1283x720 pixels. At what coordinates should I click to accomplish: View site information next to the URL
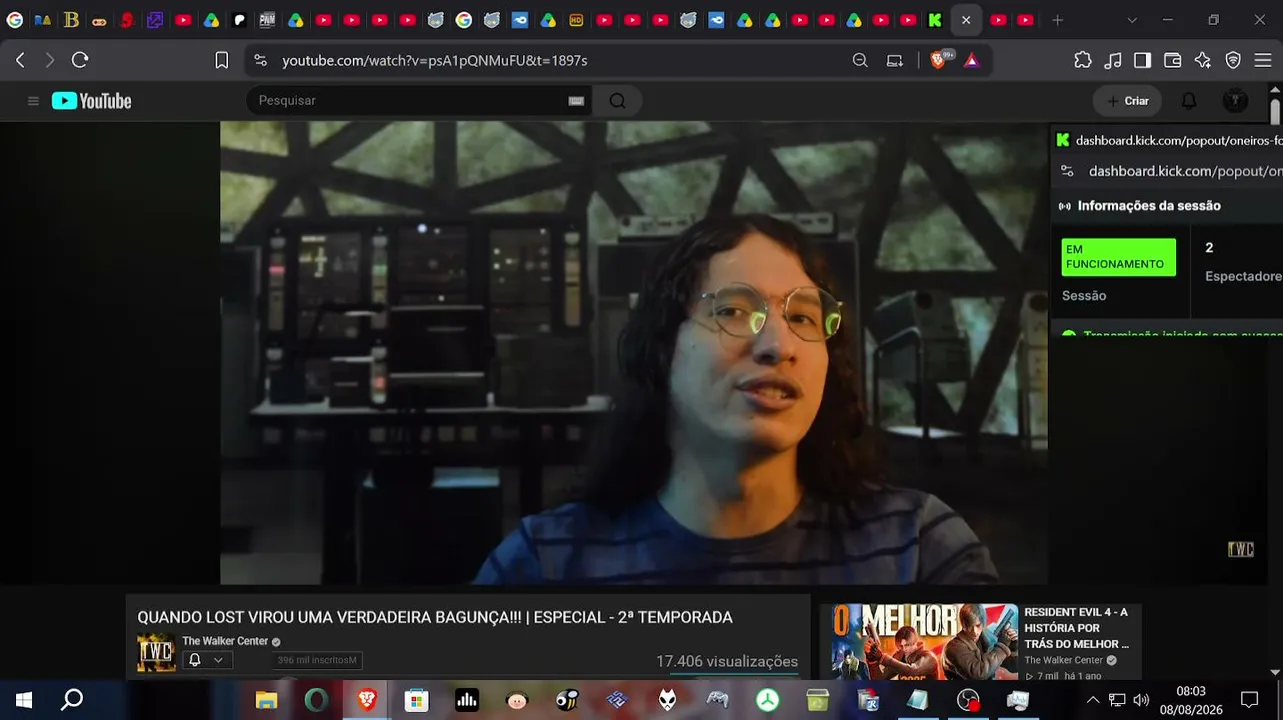click(261, 60)
